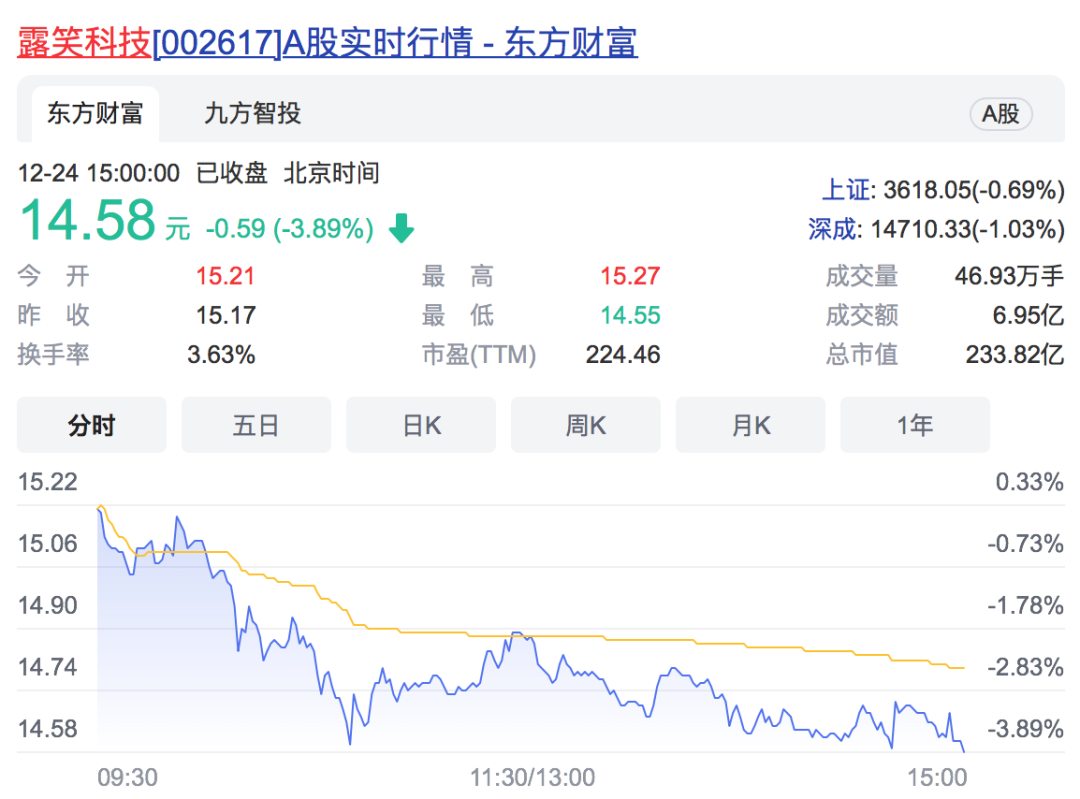Click the 成交量 label
The height and width of the screenshot is (799, 1080).
862,276
